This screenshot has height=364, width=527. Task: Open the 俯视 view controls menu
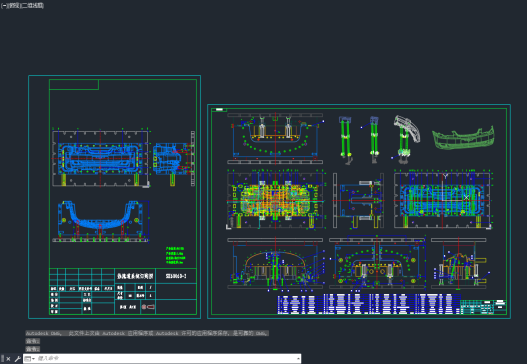pyautogui.click(x=14, y=6)
